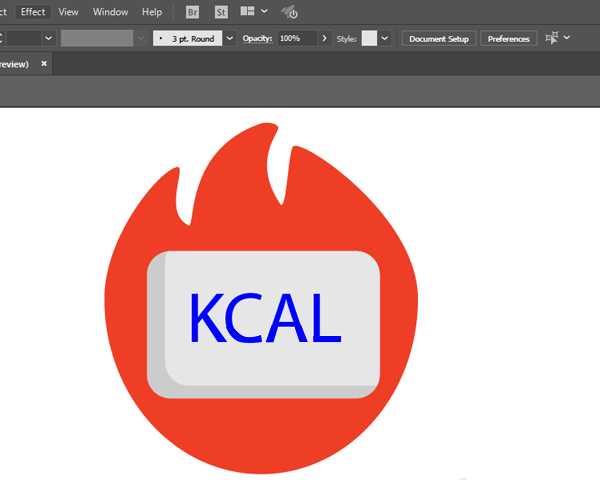The image size is (600, 480).
Task: Click the Arrange Documents layout icon
Action: click(247, 11)
